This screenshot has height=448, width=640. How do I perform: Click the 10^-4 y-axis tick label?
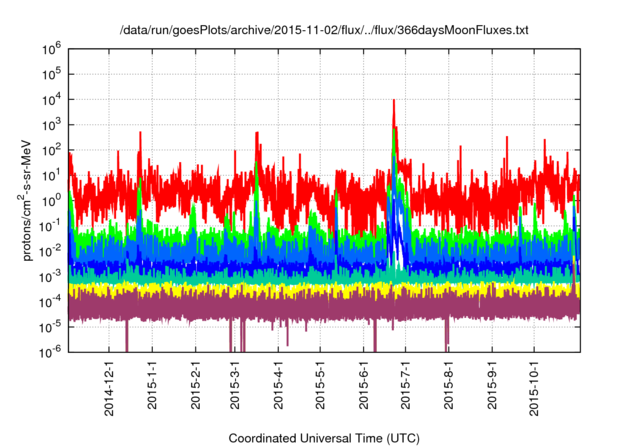pyautogui.click(x=50, y=302)
